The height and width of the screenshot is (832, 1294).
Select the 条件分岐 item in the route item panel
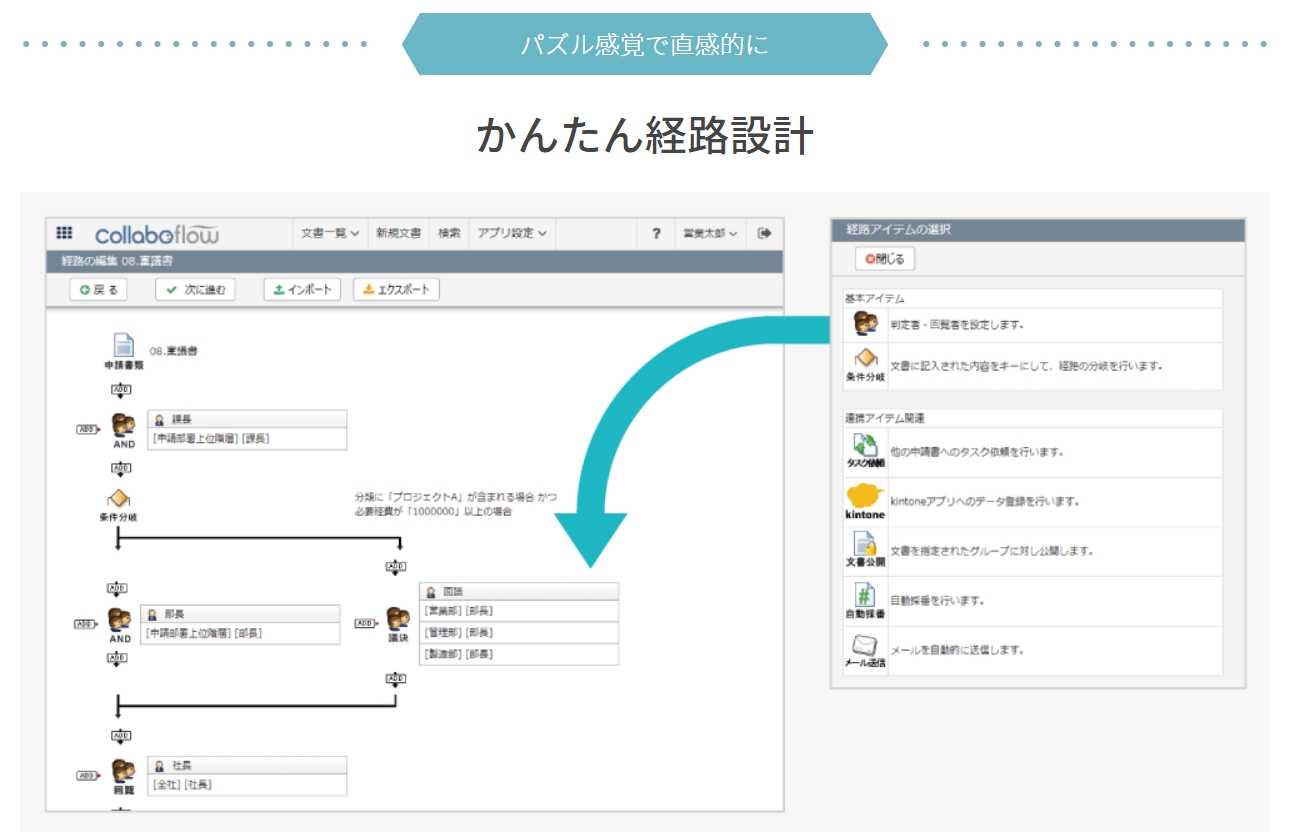865,364
